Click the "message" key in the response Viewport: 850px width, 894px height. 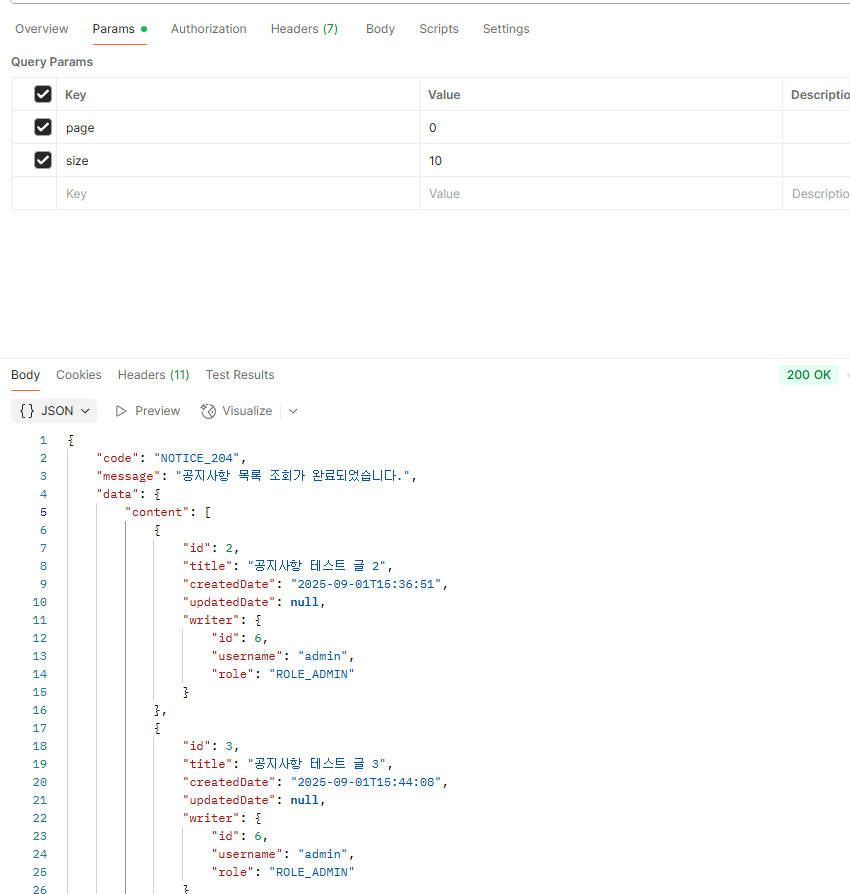[x=128, y=476]
